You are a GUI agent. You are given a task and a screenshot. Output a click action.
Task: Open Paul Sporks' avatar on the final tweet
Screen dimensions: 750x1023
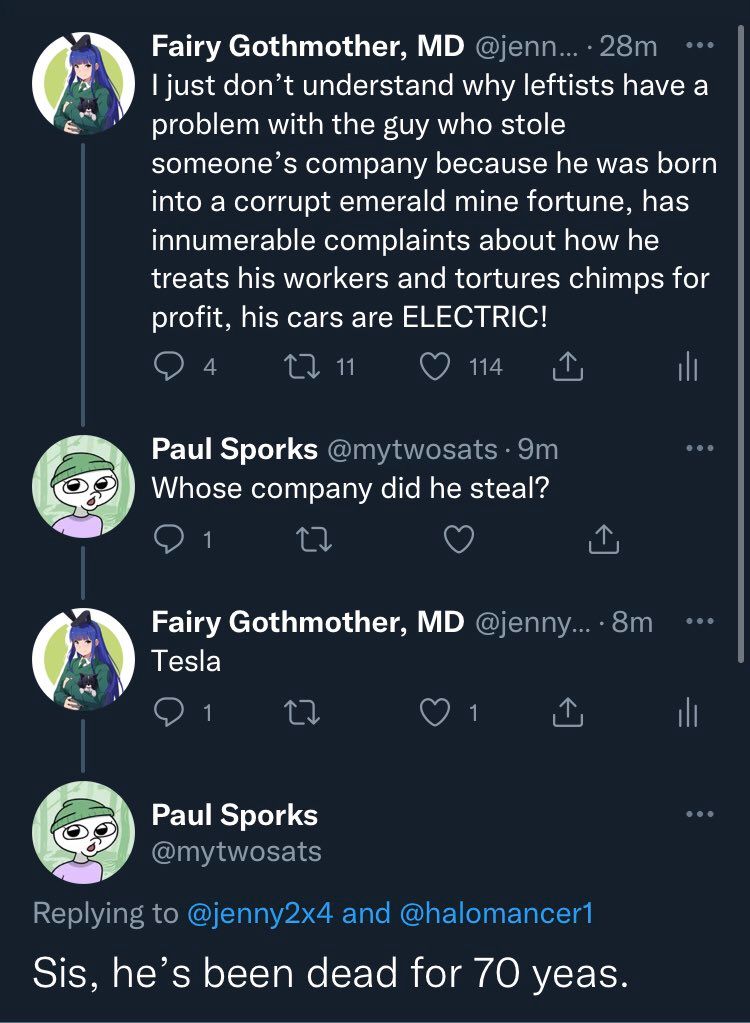[x=83, y=832]
